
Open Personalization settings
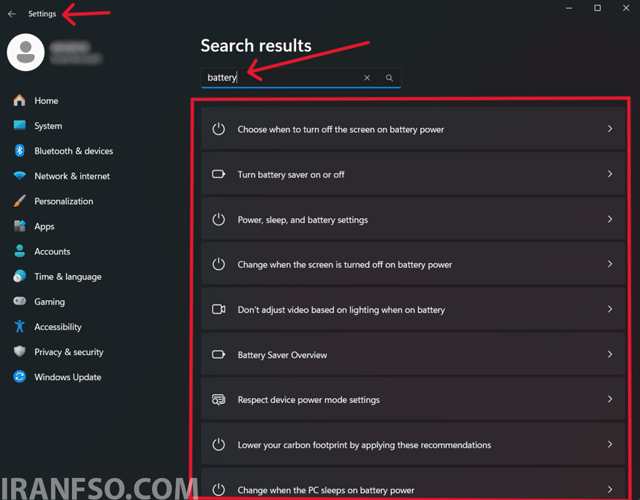click(64, 201)
